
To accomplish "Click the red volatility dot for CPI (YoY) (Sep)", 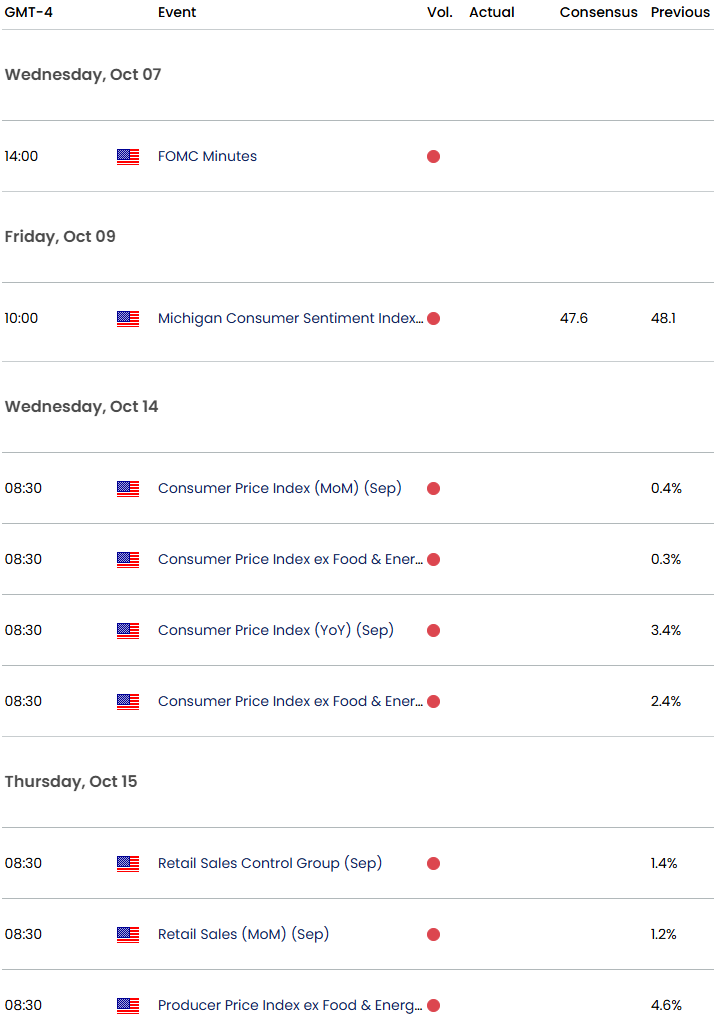I will pyautogui.click(x=433, y=630).
